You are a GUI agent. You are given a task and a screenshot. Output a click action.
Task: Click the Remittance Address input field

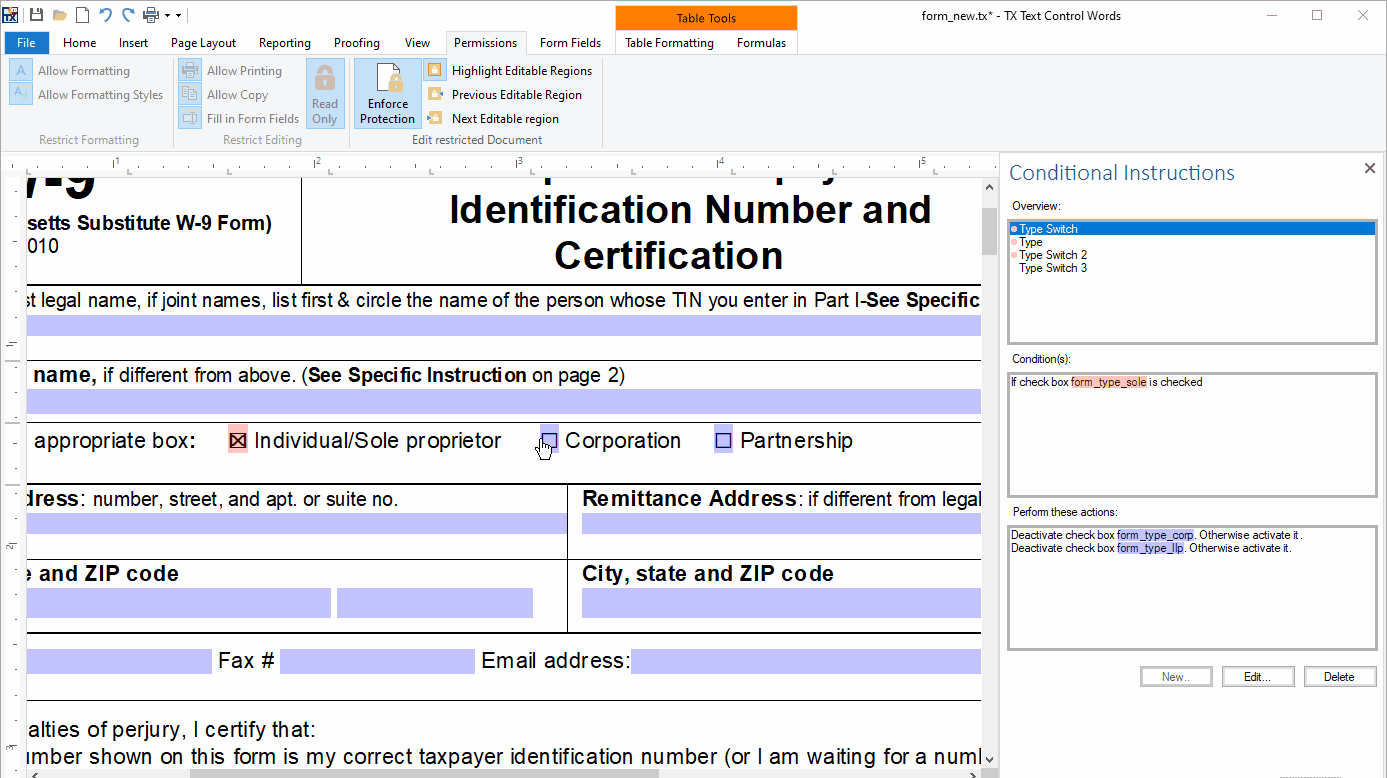tap(781, 523)
